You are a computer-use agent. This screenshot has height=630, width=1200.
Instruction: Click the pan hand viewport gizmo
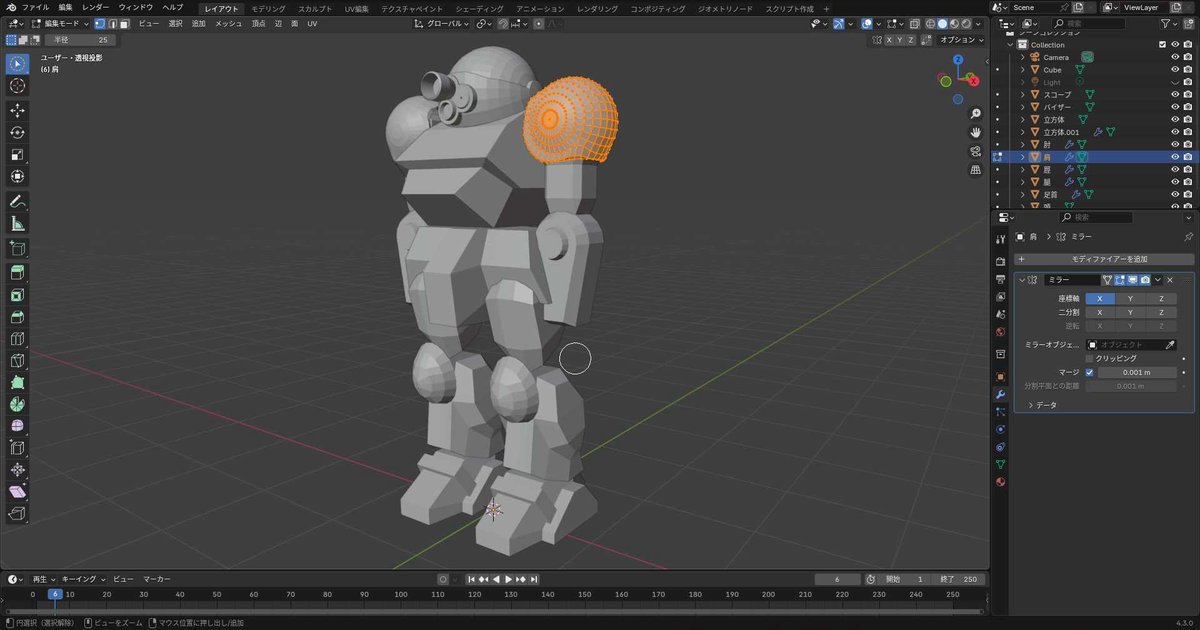(x=976, y=132)
